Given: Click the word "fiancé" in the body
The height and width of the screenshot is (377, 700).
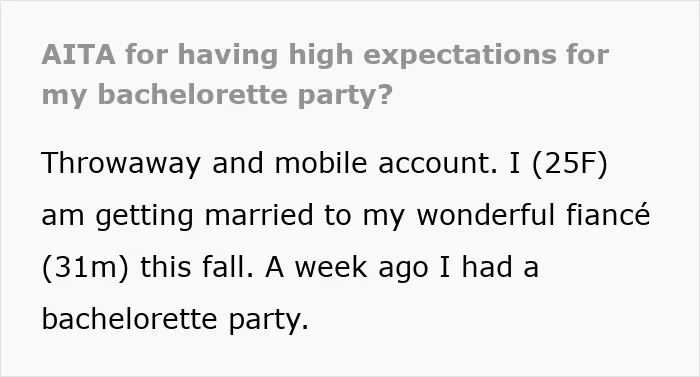Looking at the screenshot, I should pos(608,214).
